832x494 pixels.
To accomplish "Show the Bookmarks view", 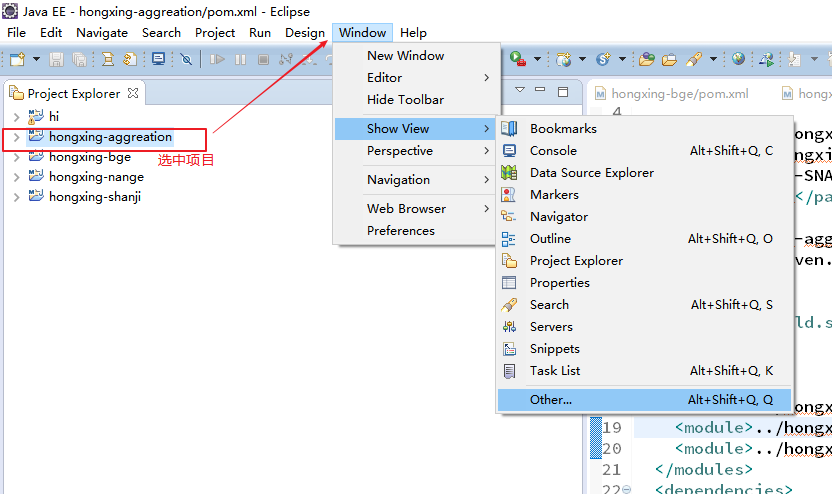I will [x=644, y=128].
